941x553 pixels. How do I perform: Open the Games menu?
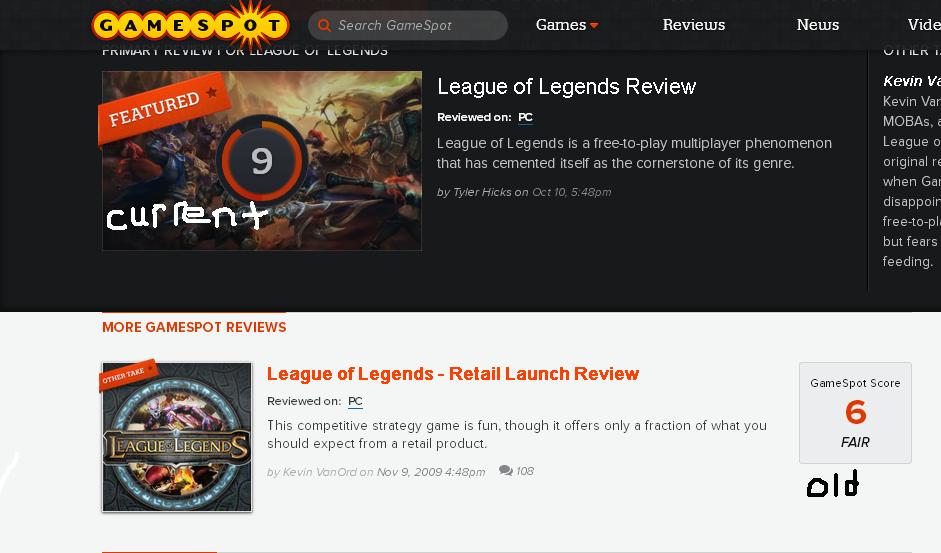(561, 25)
